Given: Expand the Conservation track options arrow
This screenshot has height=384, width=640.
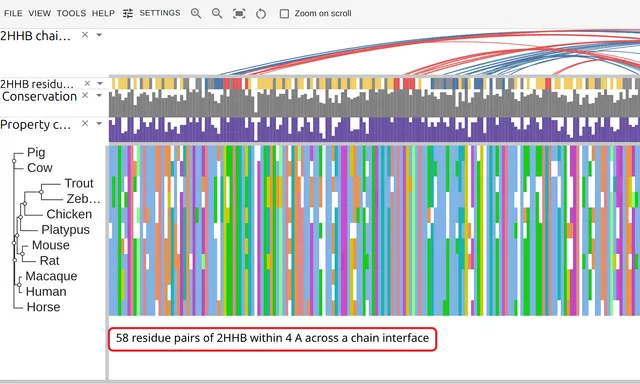Looking at the screenshot, I should click(x=99, y=95).
